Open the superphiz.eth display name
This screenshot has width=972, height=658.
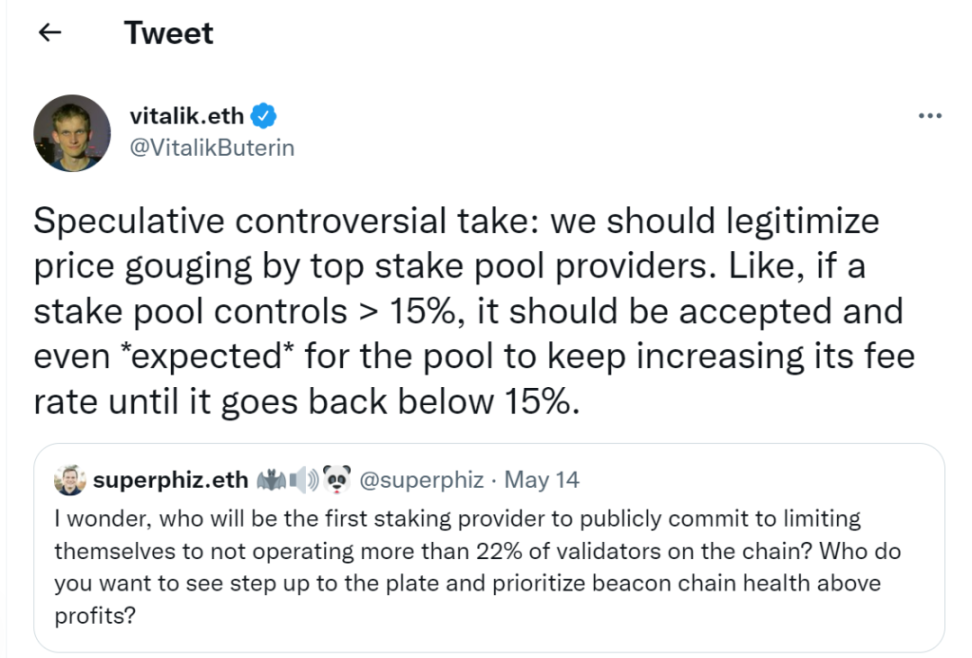coord(170,480)
